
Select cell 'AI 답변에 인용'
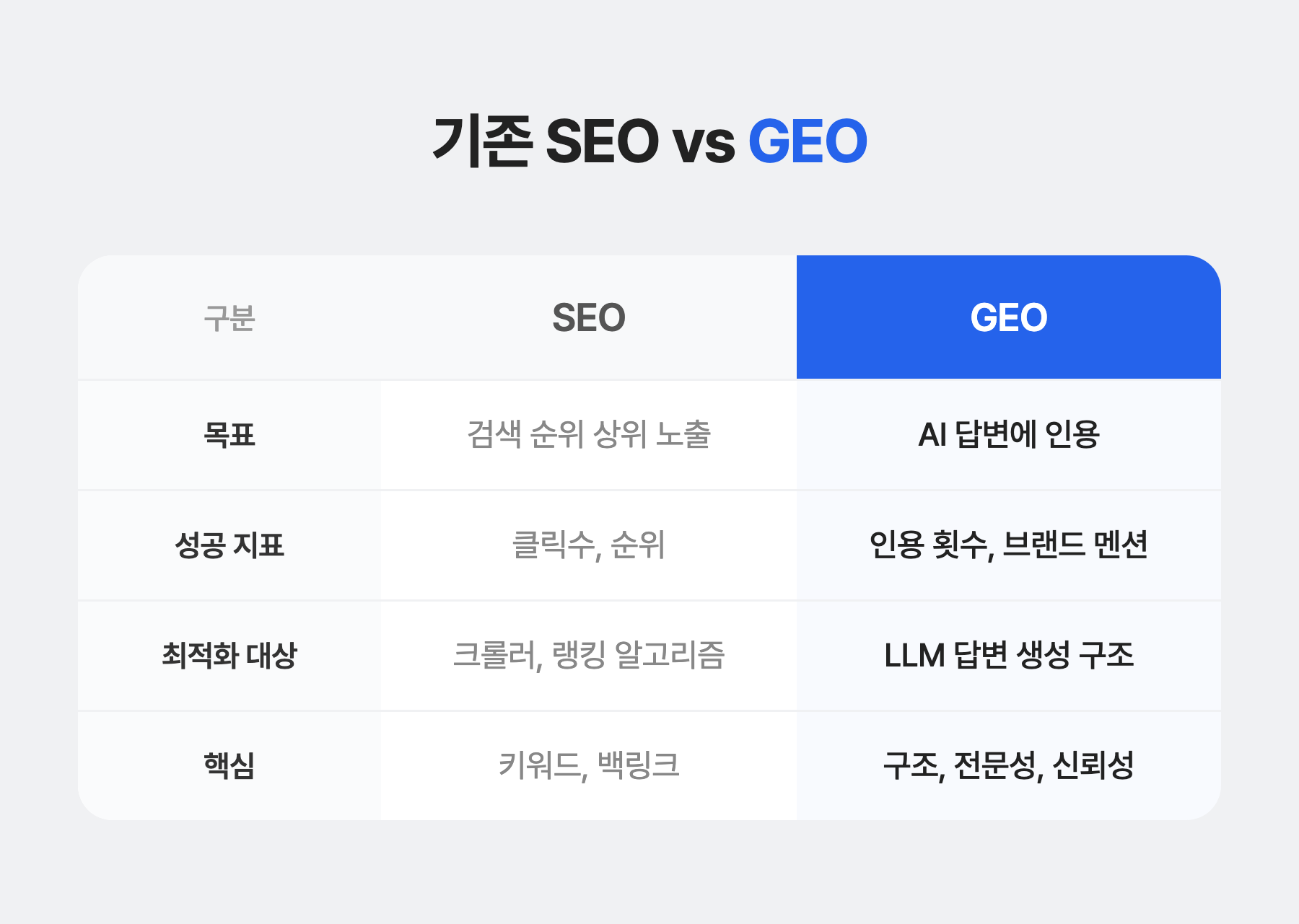[1008, 435]
